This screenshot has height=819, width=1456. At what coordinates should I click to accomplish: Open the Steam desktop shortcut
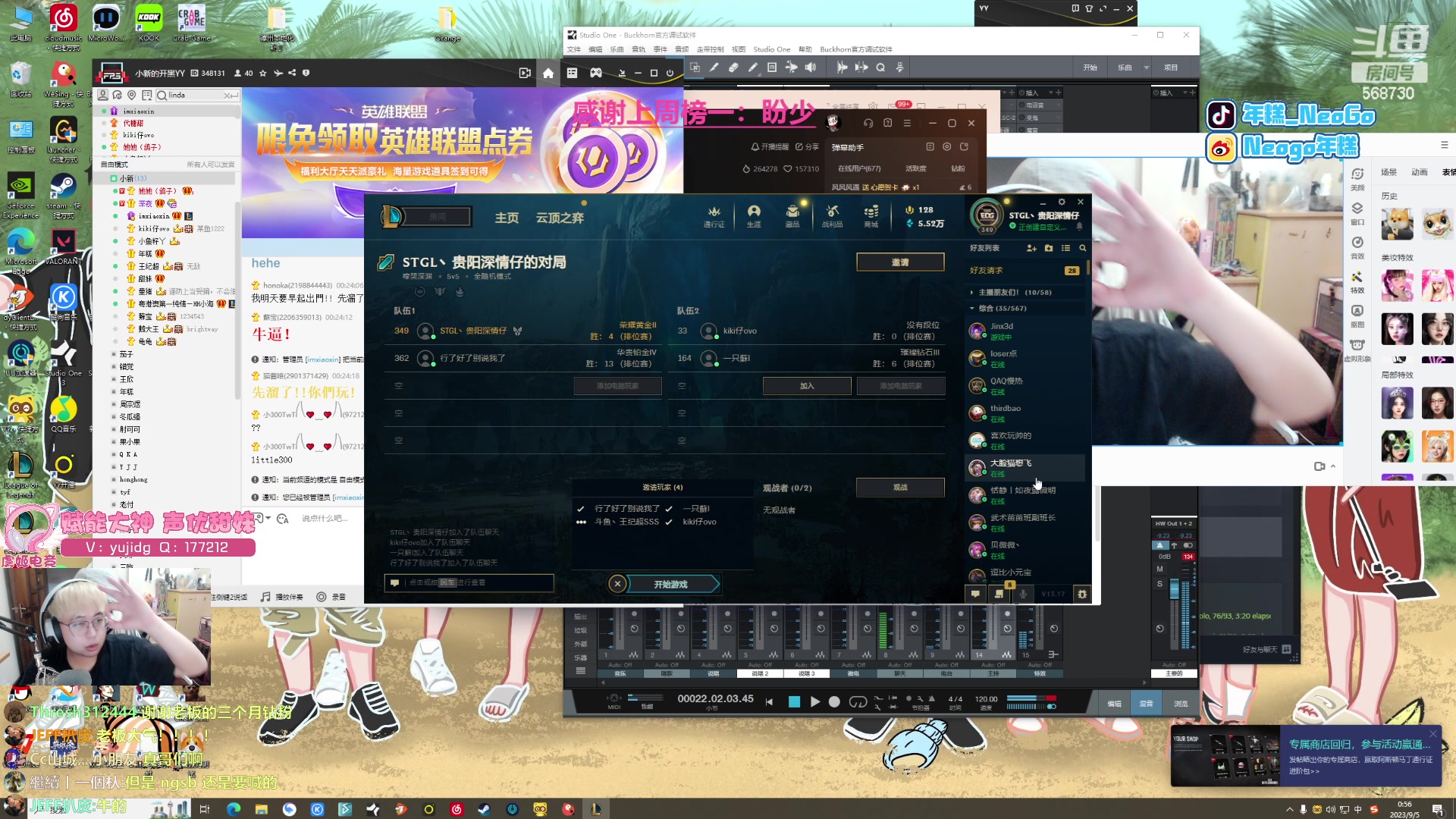[63, 194]
